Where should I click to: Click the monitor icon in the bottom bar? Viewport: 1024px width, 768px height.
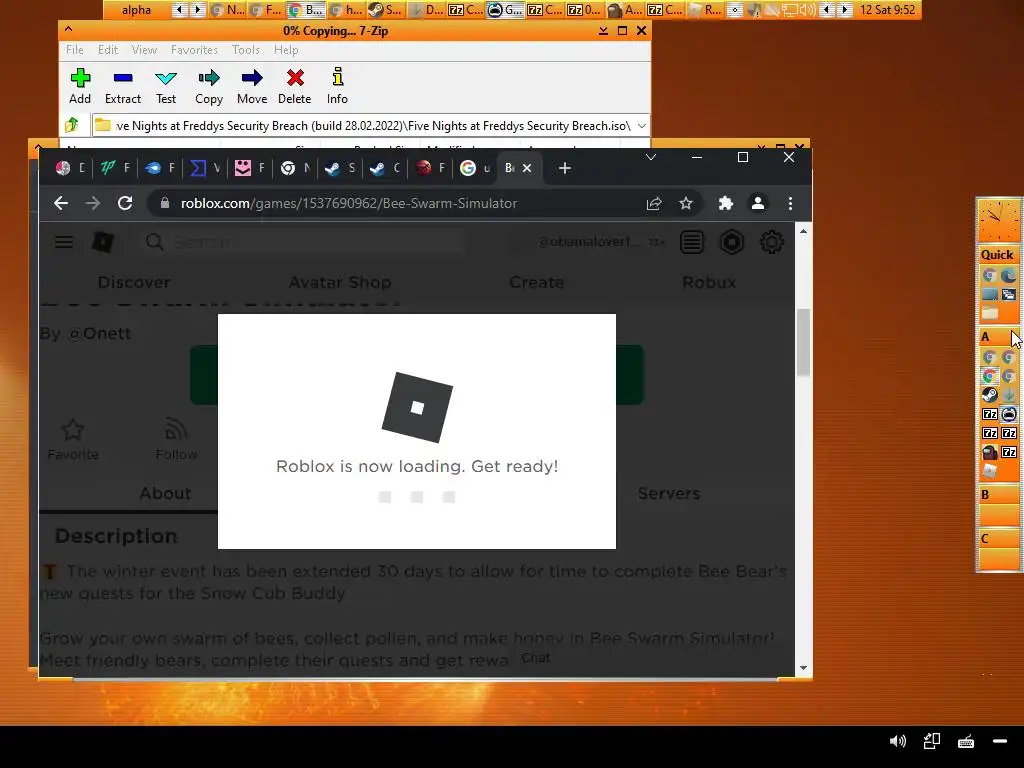(932, 741)
